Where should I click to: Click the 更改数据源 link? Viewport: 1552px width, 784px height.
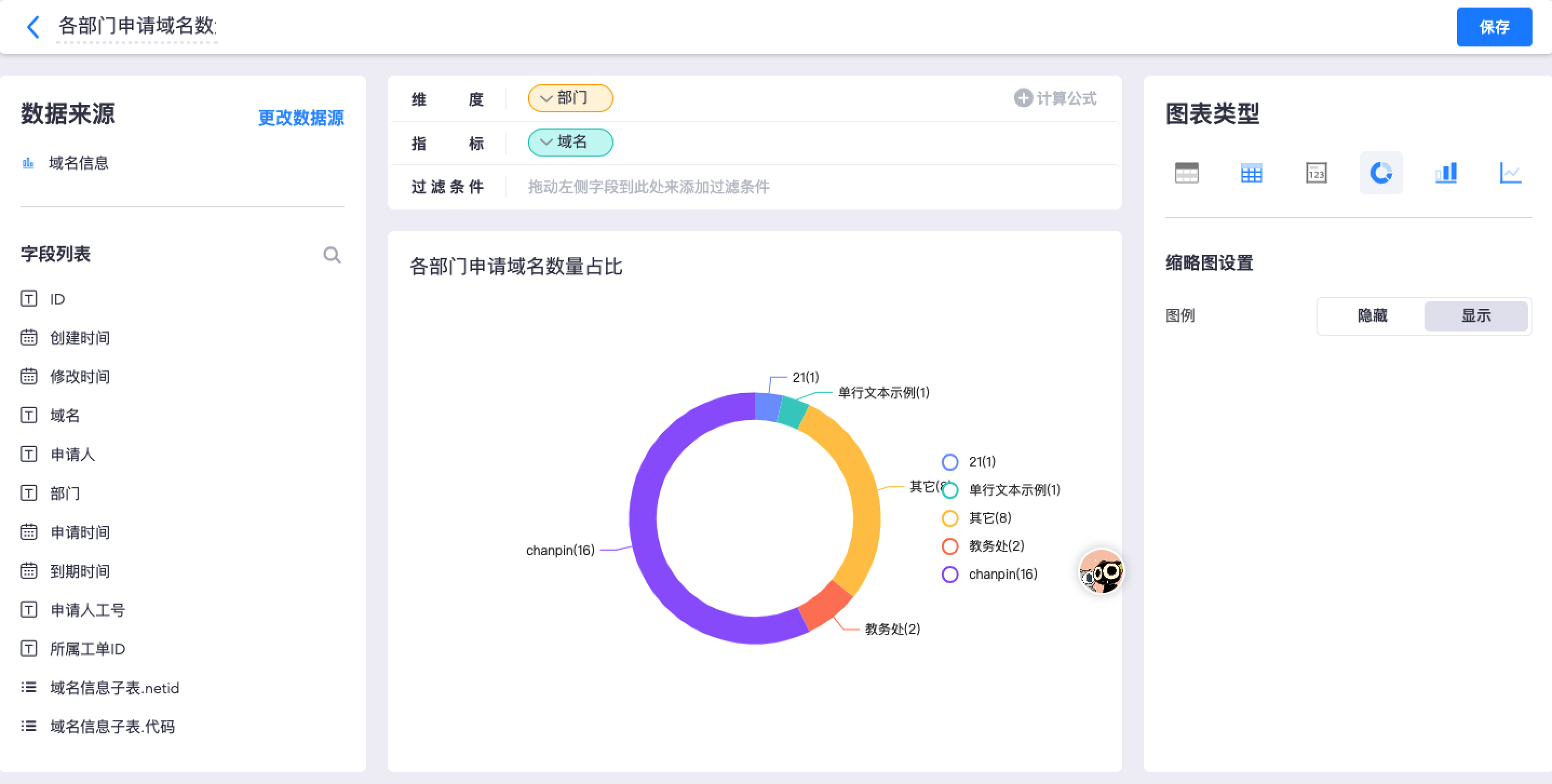click(301, 118)
